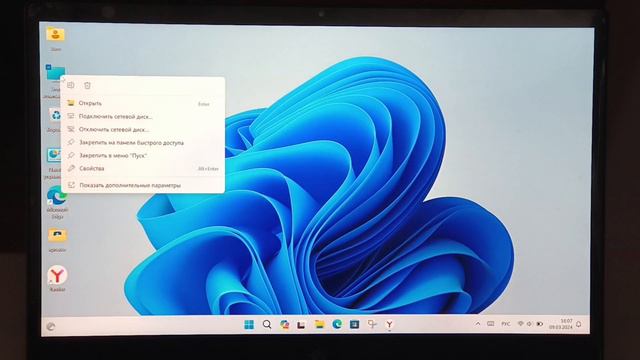
Task: Select Microsoft Edge desktop shortcut
Action: pyautogui.click(x=57, y=203)
